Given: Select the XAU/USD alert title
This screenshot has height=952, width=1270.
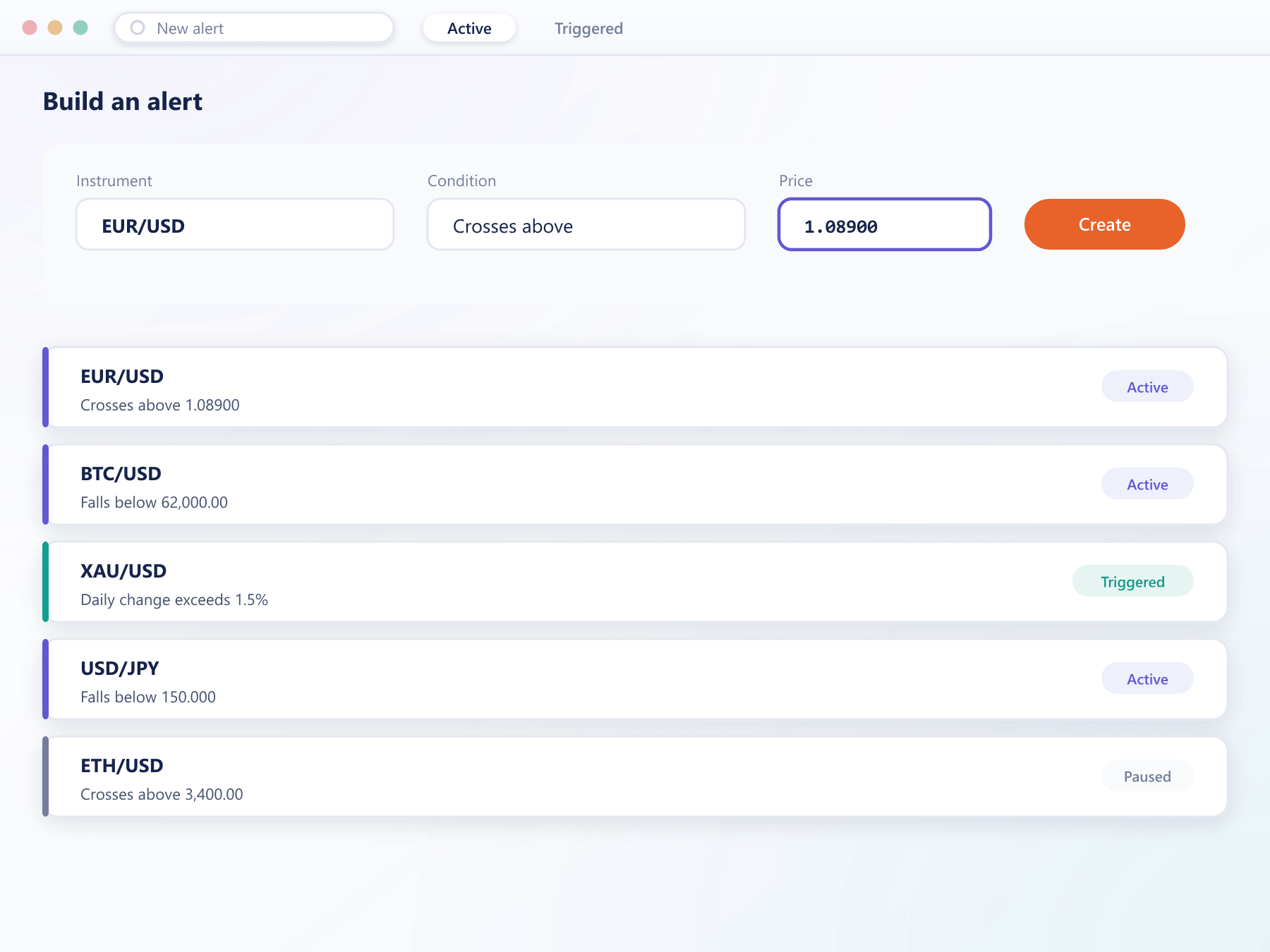Looking at the screenshot, I should pos(123,571).
